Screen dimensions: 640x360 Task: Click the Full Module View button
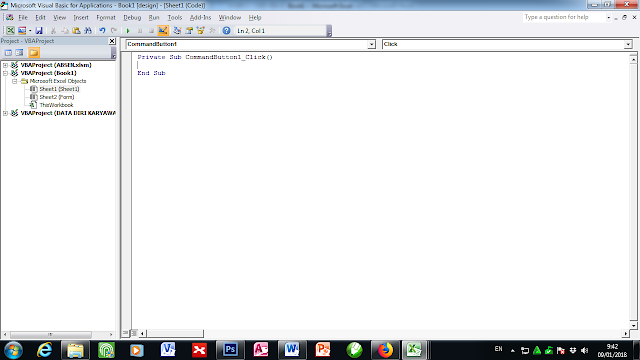pyautogui.click(x=133, y=333)
